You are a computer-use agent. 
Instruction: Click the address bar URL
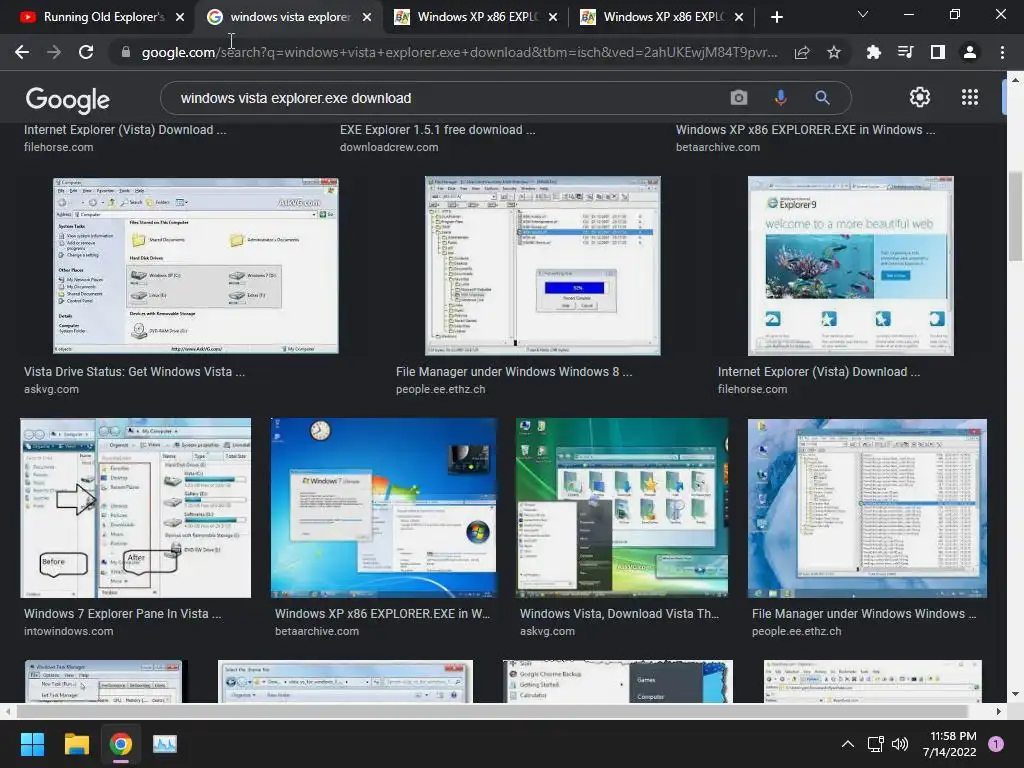459,52
